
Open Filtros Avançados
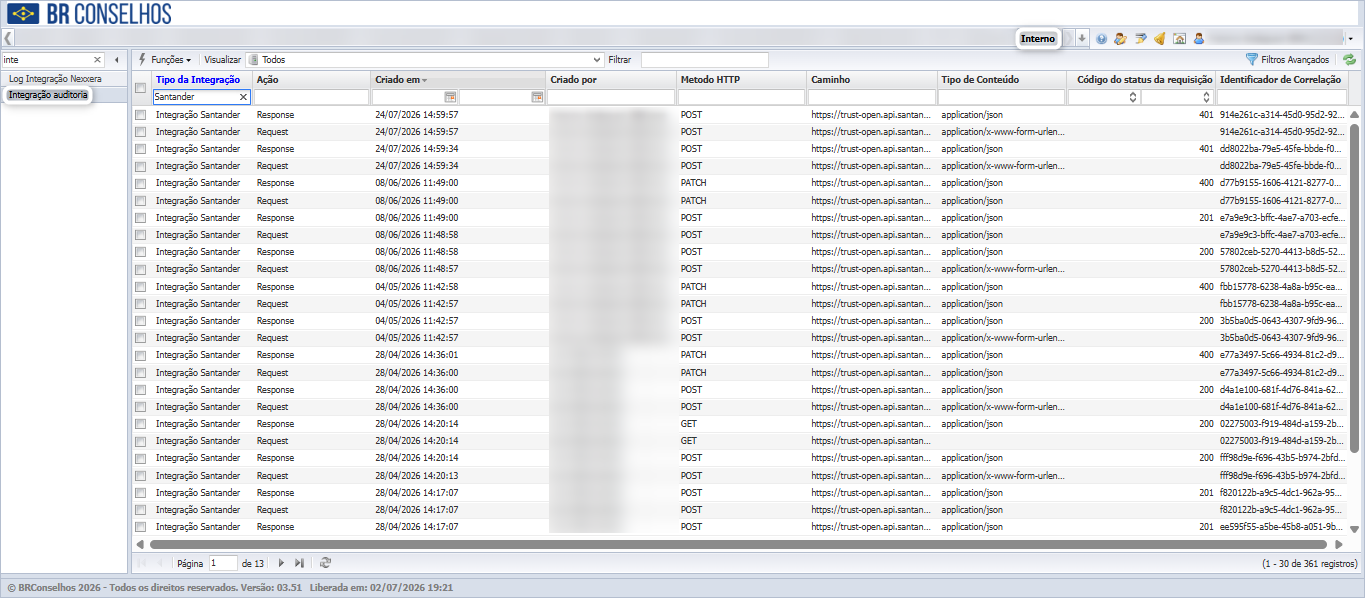click(1287, 60)
